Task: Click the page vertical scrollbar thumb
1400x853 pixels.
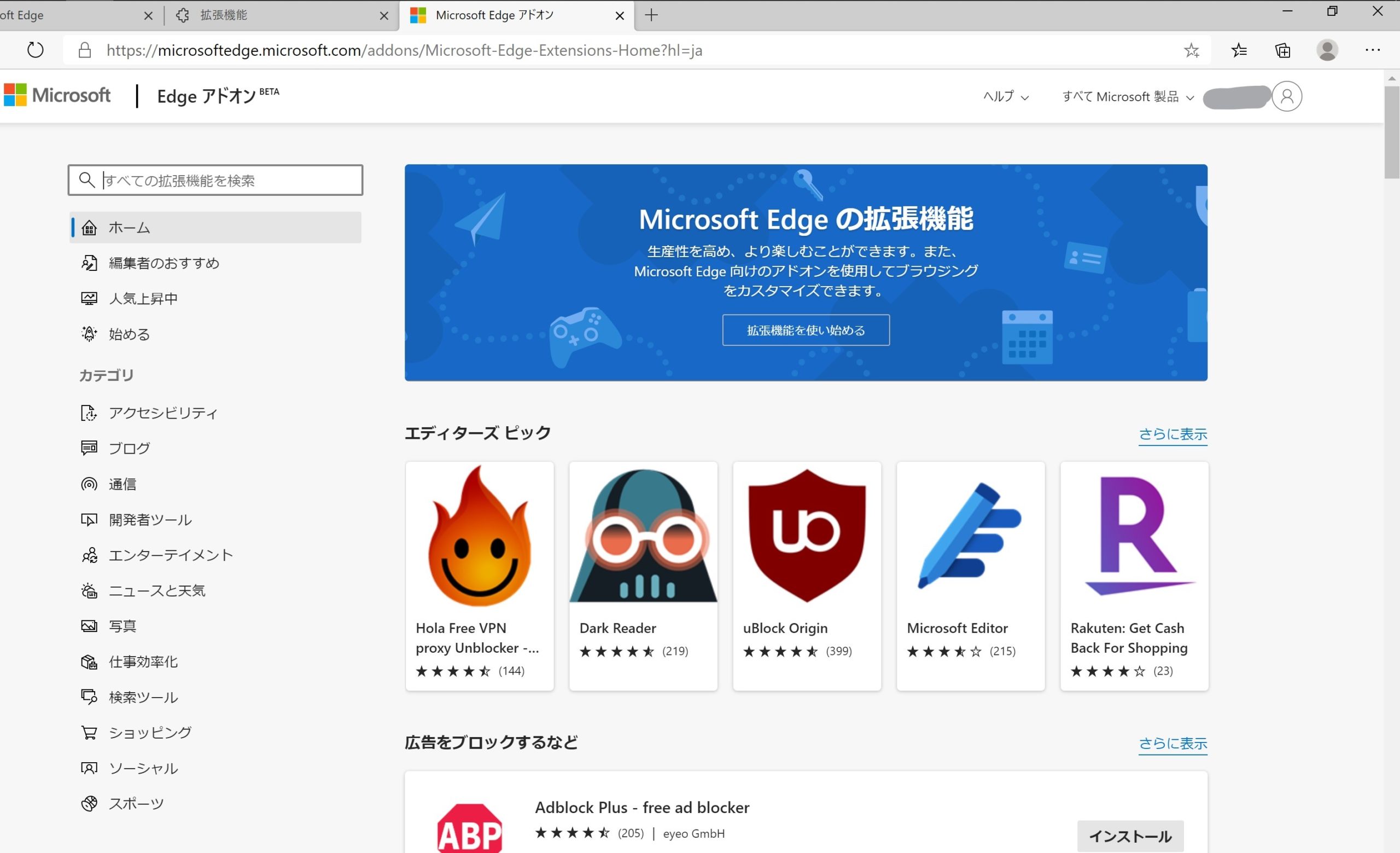Action: click(x=1391, y=132)
